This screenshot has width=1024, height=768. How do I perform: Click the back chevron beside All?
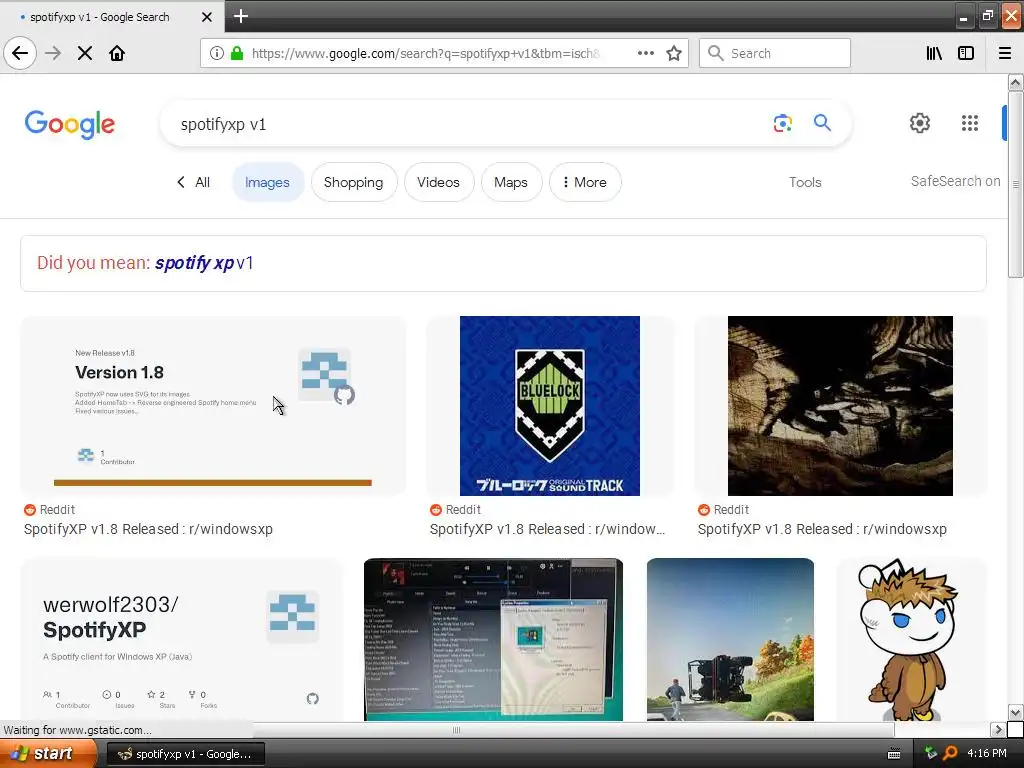[181, 182]
